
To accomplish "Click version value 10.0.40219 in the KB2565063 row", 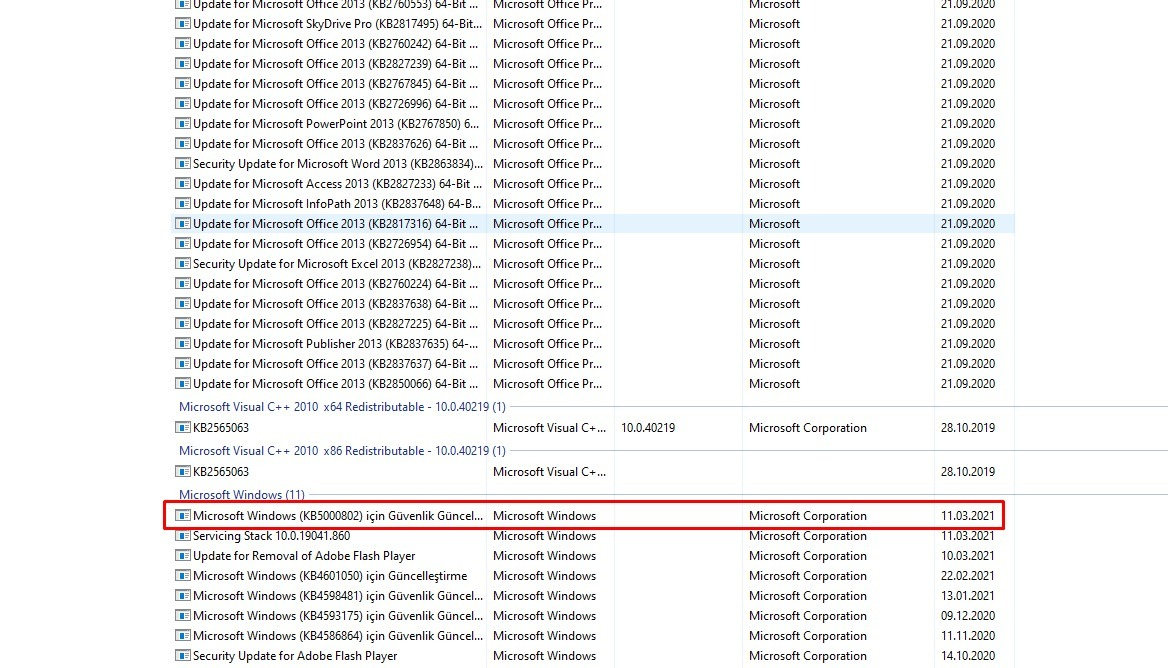I will tap(648, 427).
